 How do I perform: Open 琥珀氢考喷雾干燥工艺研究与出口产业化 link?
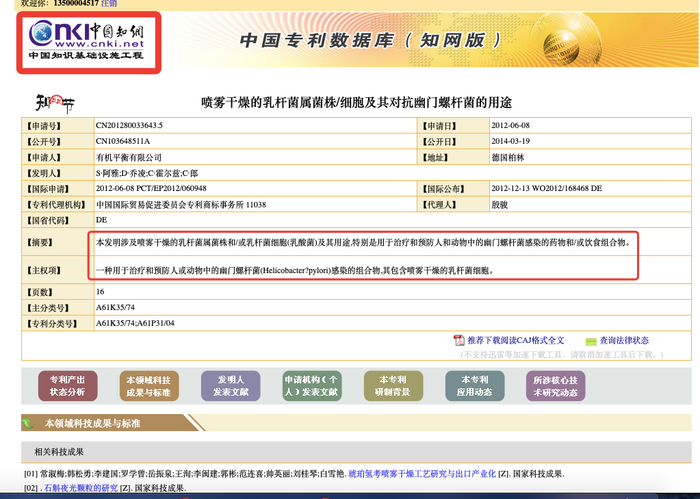422,474
